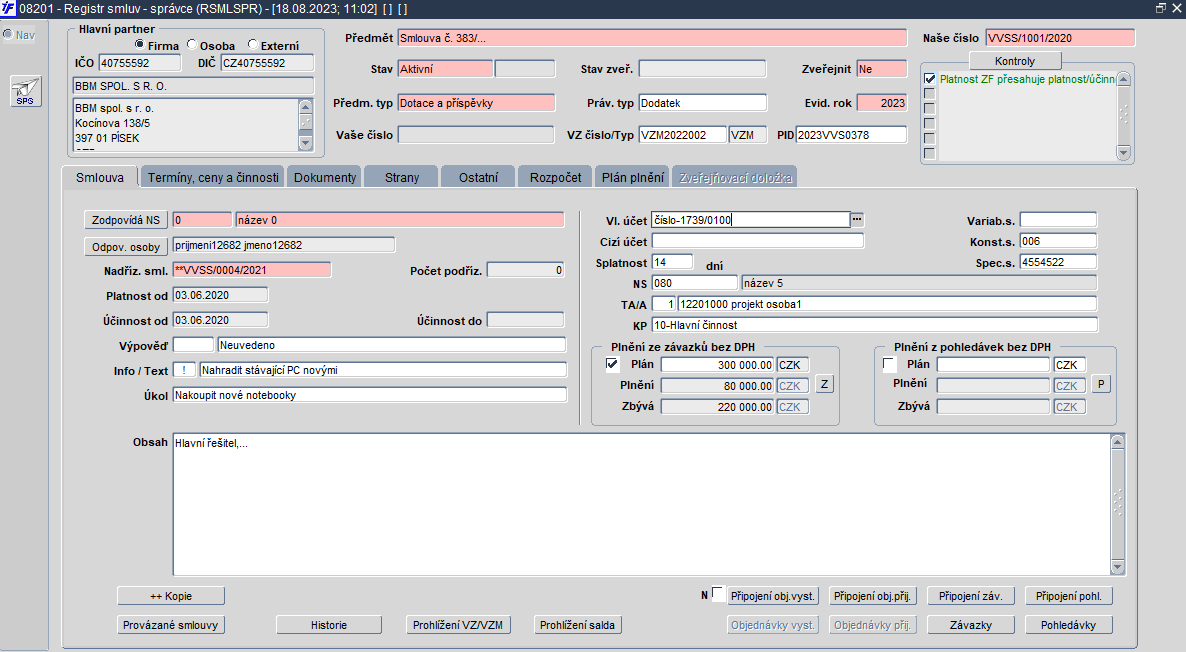Open account lookup ellipsis beside Vl. účet
1186x652 pixels.
click(857, 219)
